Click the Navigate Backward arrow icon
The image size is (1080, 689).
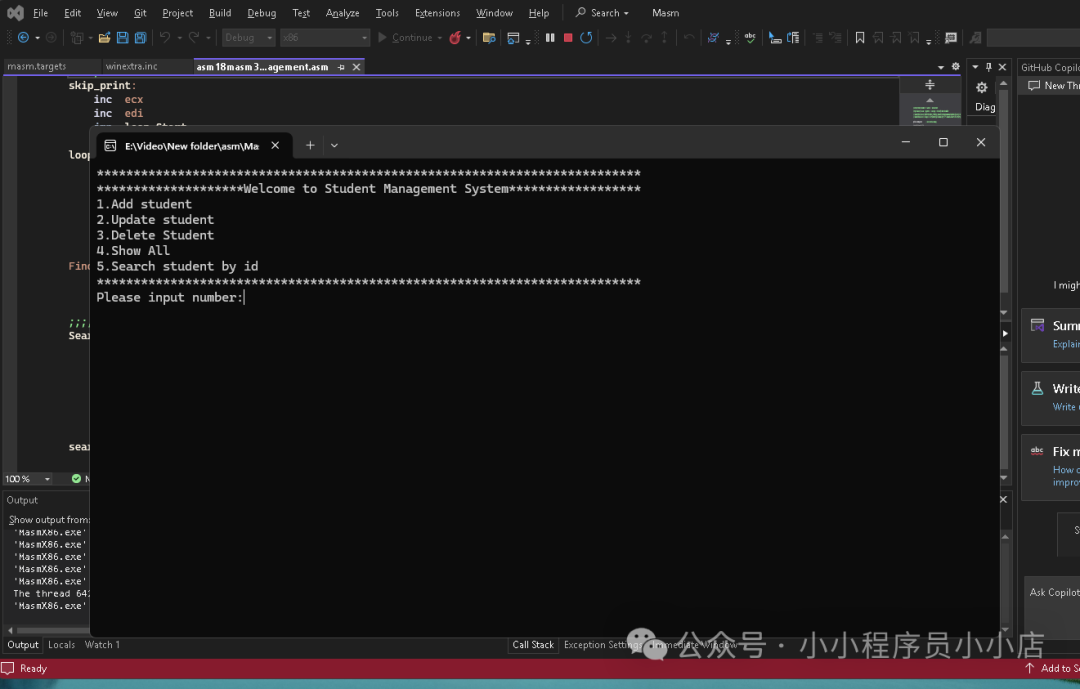click(x=23, y=38)
